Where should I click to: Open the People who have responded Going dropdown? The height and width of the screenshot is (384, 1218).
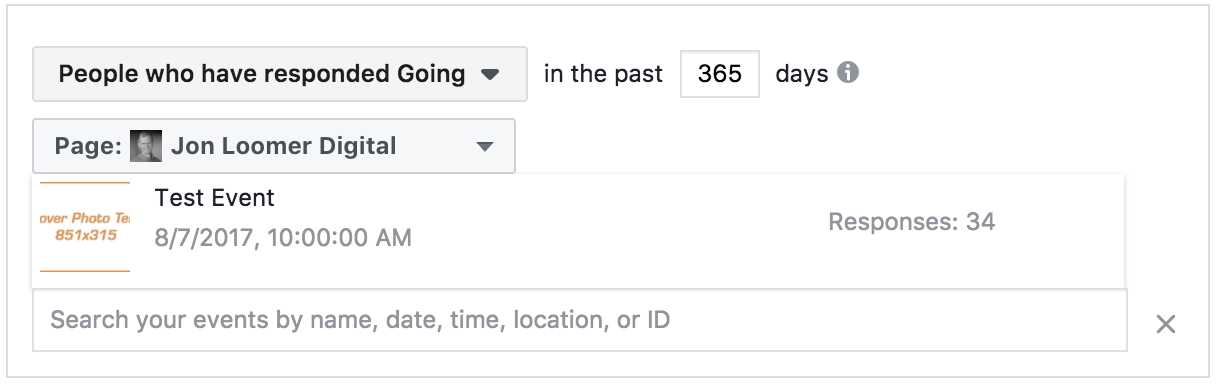click(280, 73)
